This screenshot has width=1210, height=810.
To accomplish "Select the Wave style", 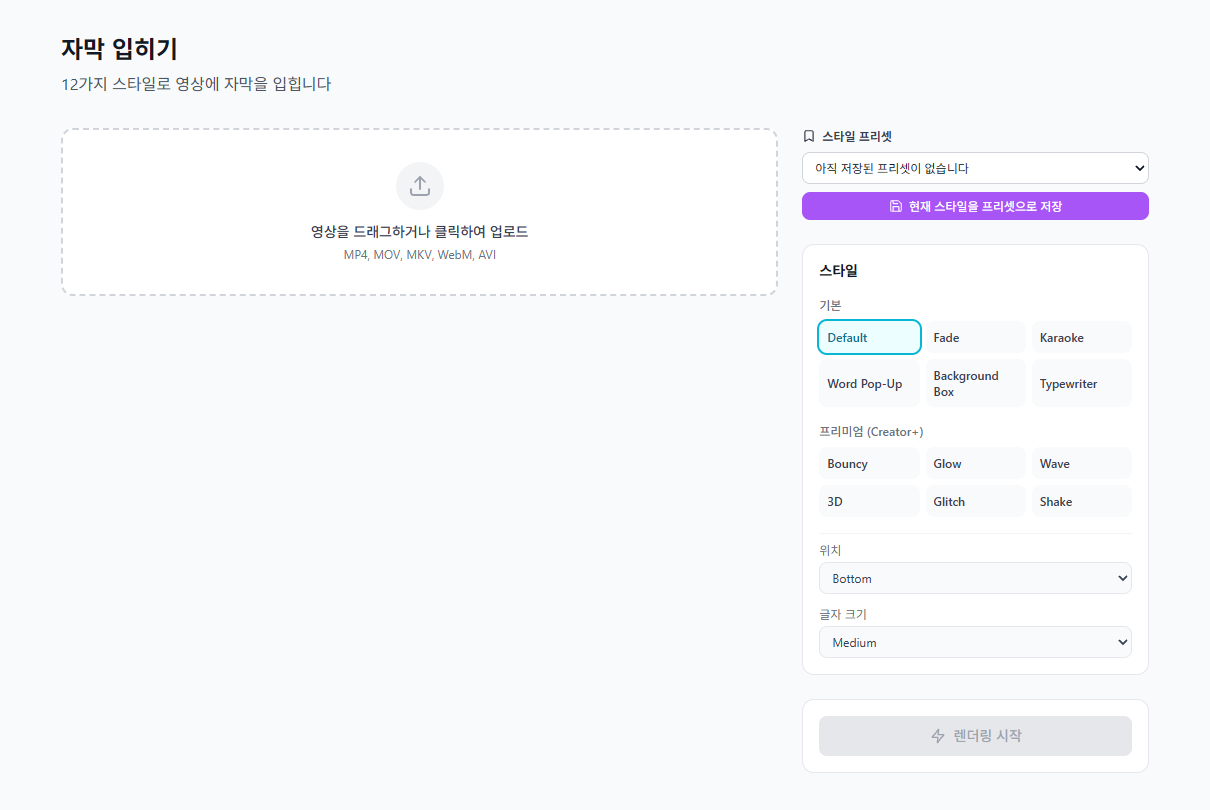I will [1081, 464].
